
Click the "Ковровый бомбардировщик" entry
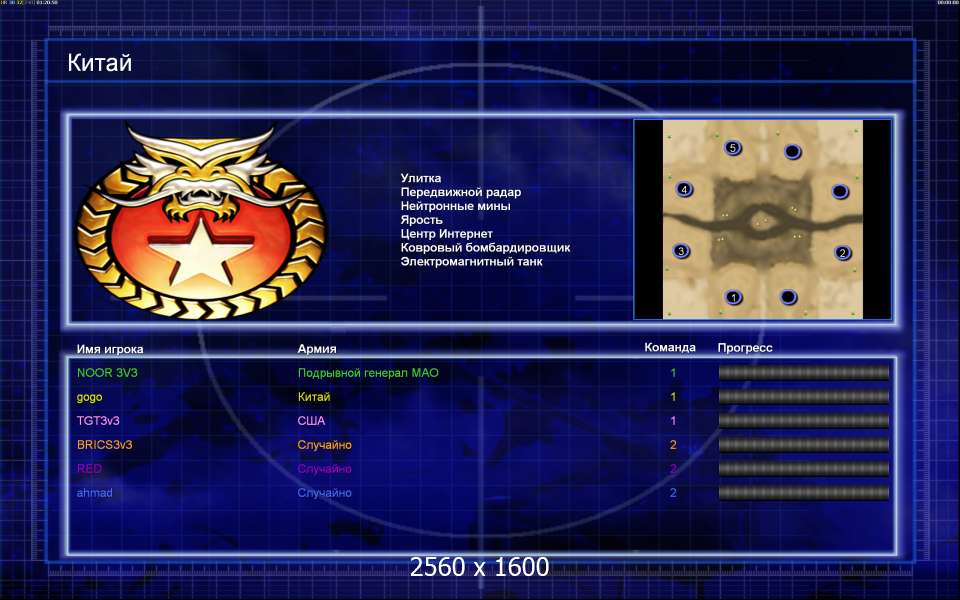click(485, 248)
